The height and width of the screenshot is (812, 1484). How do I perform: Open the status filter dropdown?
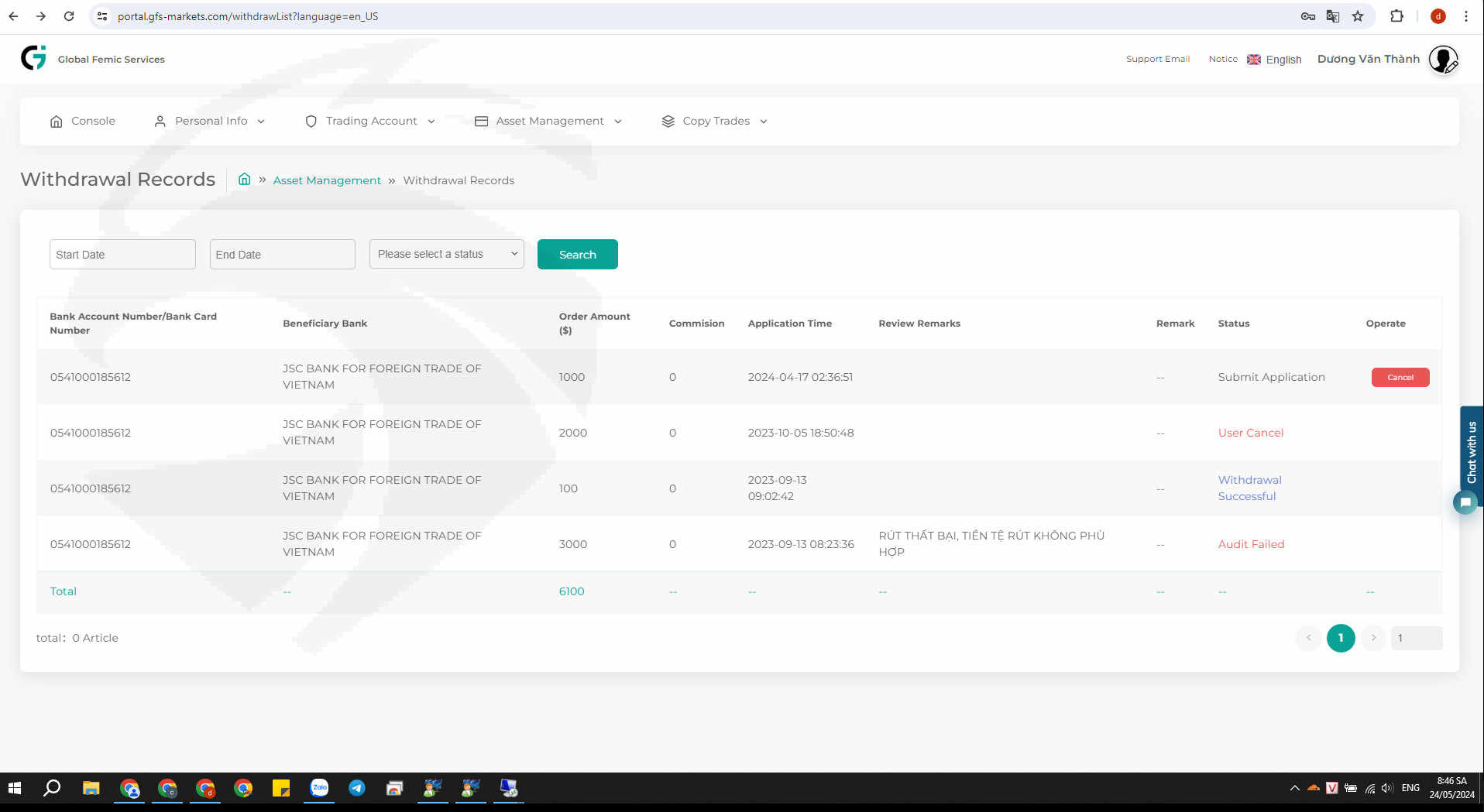click(446, 254)
